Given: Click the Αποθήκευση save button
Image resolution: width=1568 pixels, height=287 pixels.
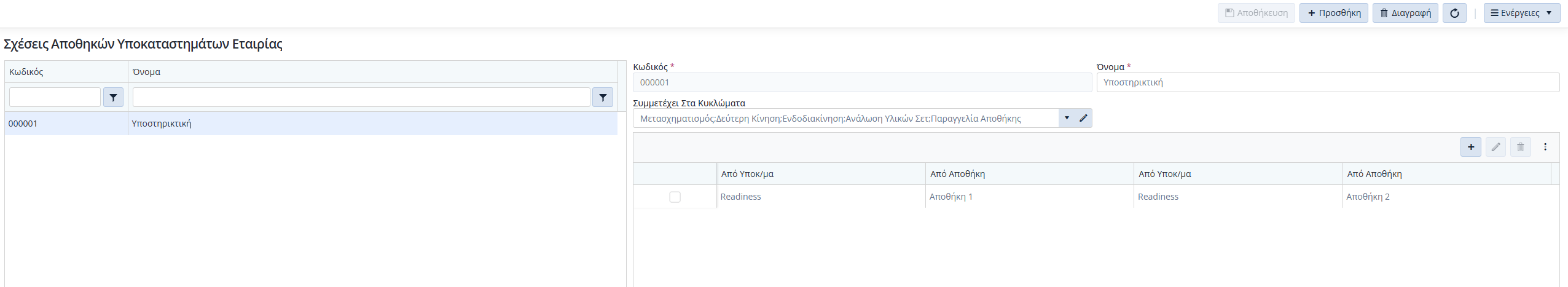Looking at the screenshot, I should click(x=1256, y=13).
